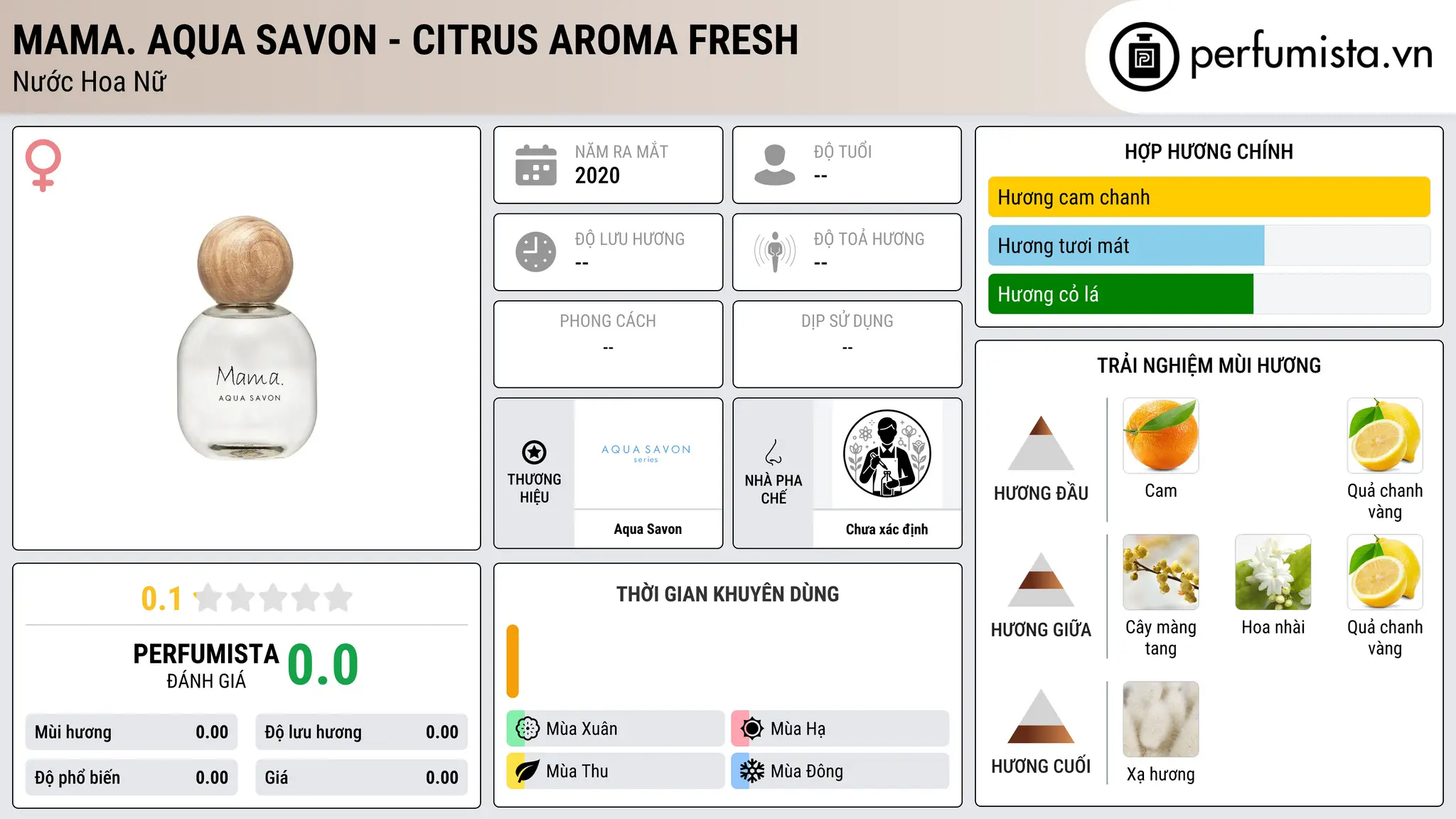
Task: Click the release year value 2020
Action: pos(597,176)
